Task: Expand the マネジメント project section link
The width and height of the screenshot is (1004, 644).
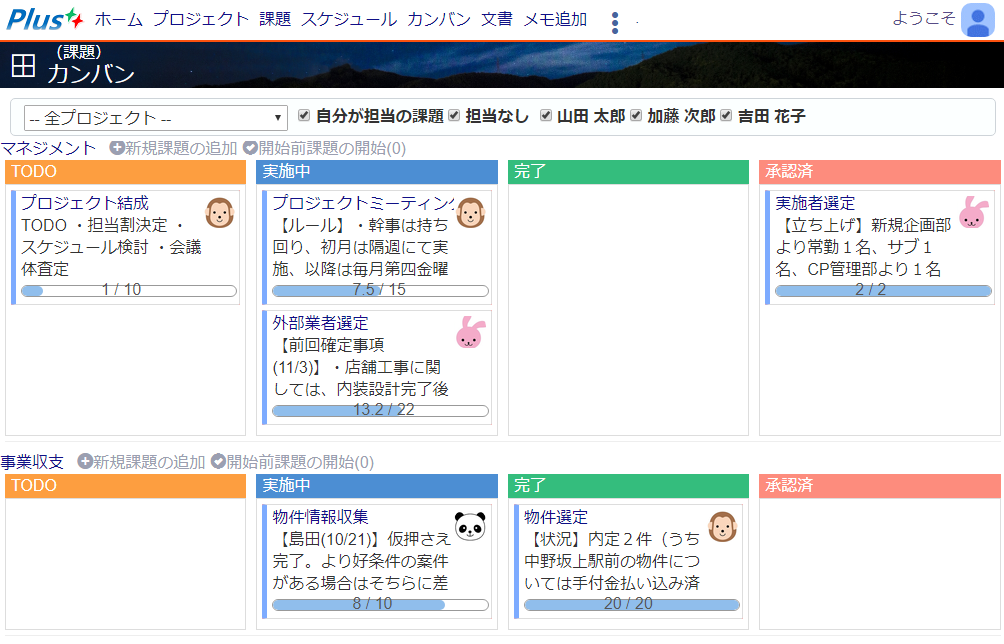Action: pyautogui.click(x=50, y=148)
